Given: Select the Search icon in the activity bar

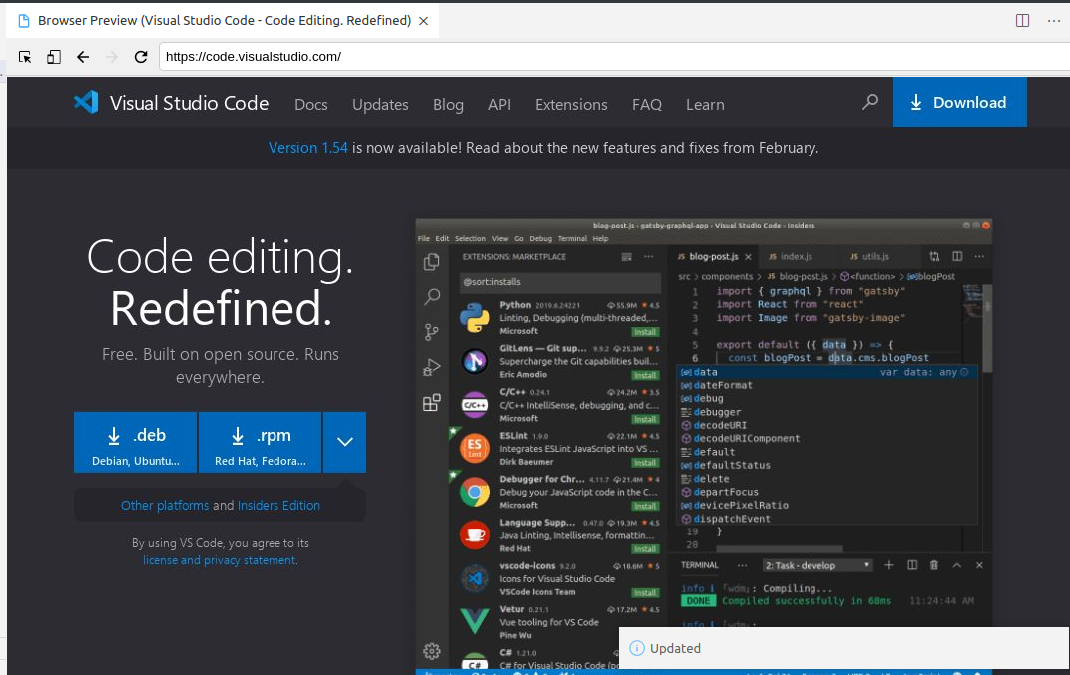Looking at the screenshot, I should 431,296.
